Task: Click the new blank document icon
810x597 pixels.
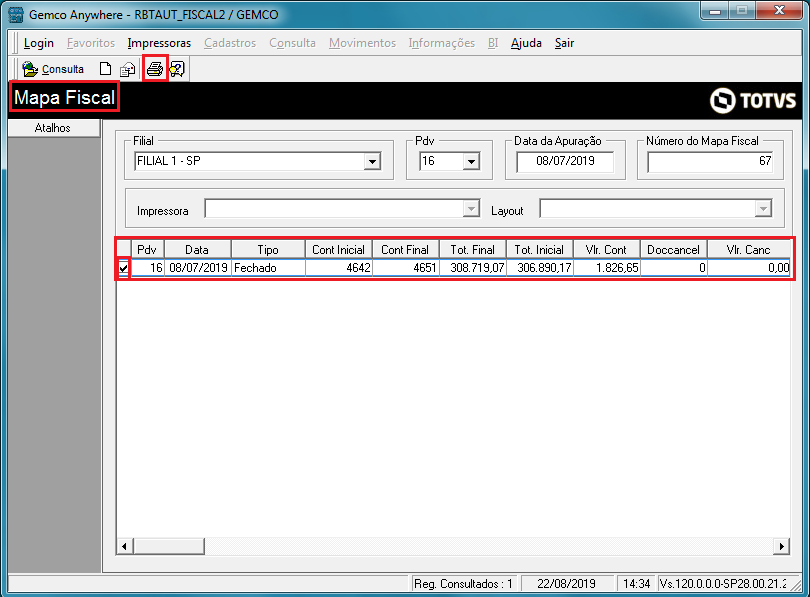Action: tap(105, 69)
